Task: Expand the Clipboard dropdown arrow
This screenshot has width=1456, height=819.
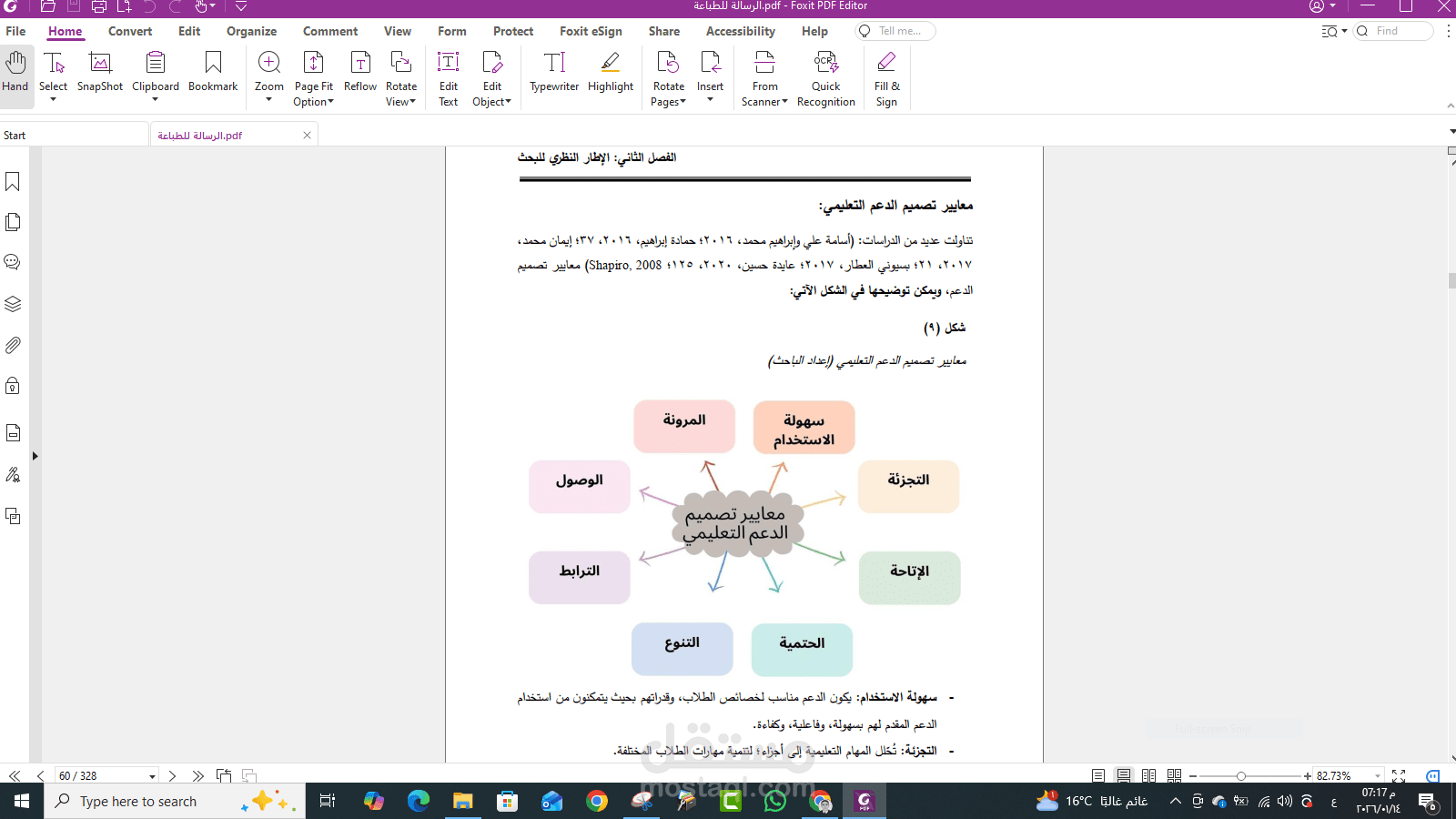Action: (x=156, y=99)
